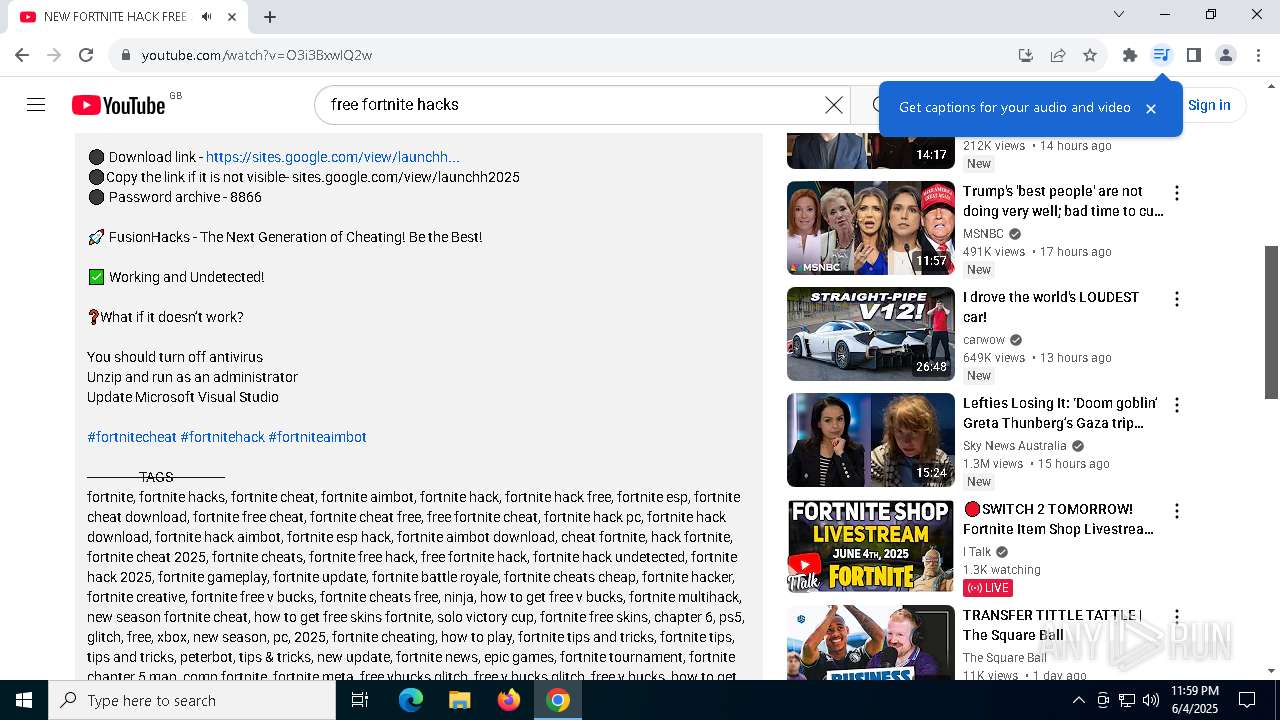Click the page vertical scrollbar thumb
This screenshot has width=1280, height=720.
coord(1272,322)
